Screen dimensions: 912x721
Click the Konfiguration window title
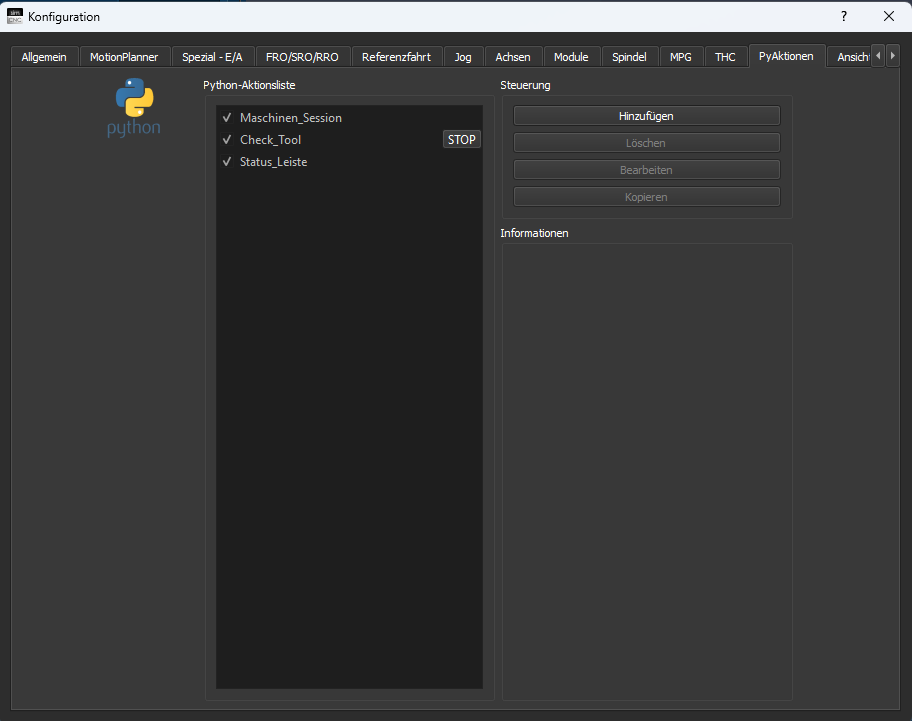tap(64, 17)
